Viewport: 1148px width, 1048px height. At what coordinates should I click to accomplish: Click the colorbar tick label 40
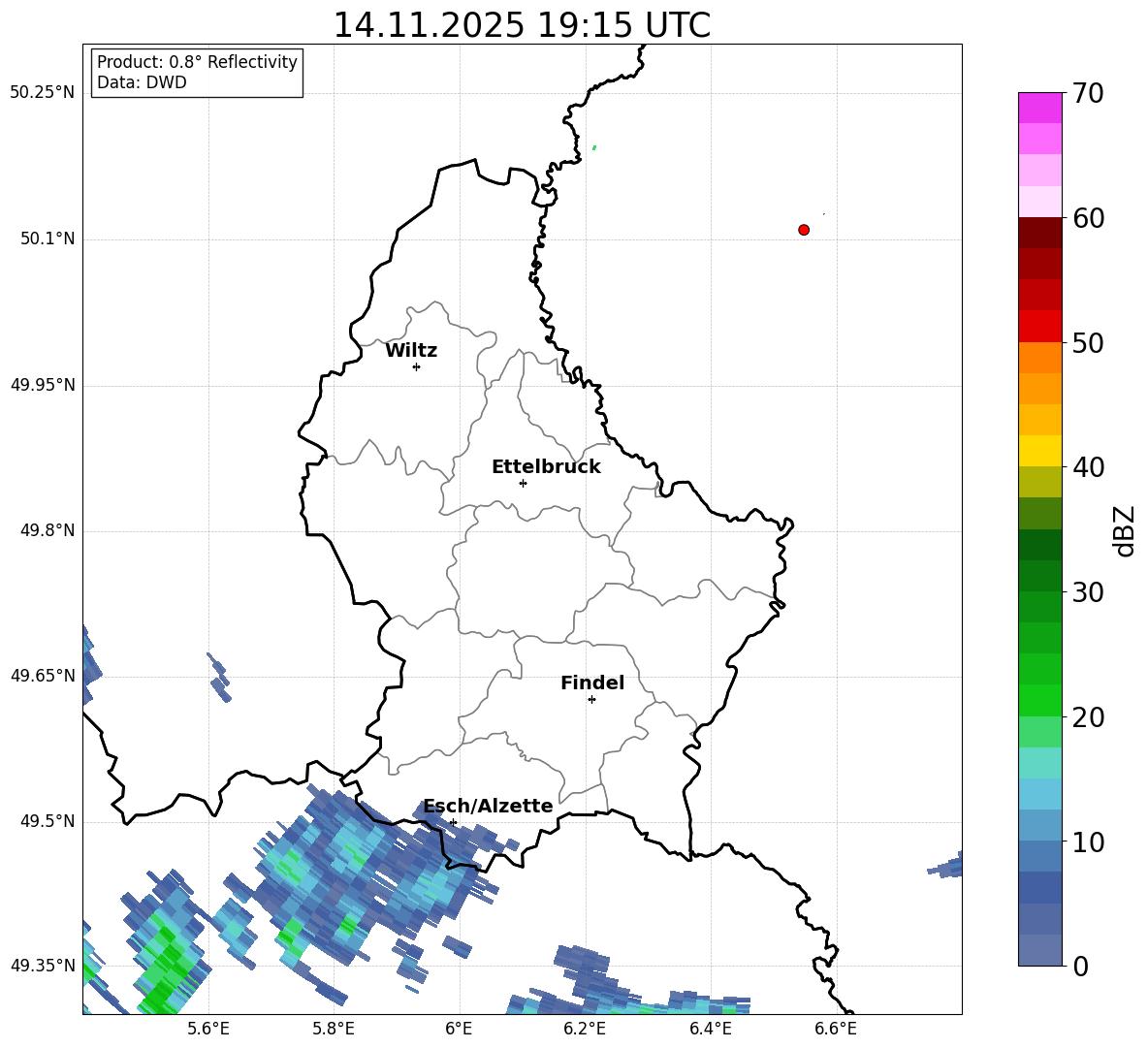[x=1088, y=467]
